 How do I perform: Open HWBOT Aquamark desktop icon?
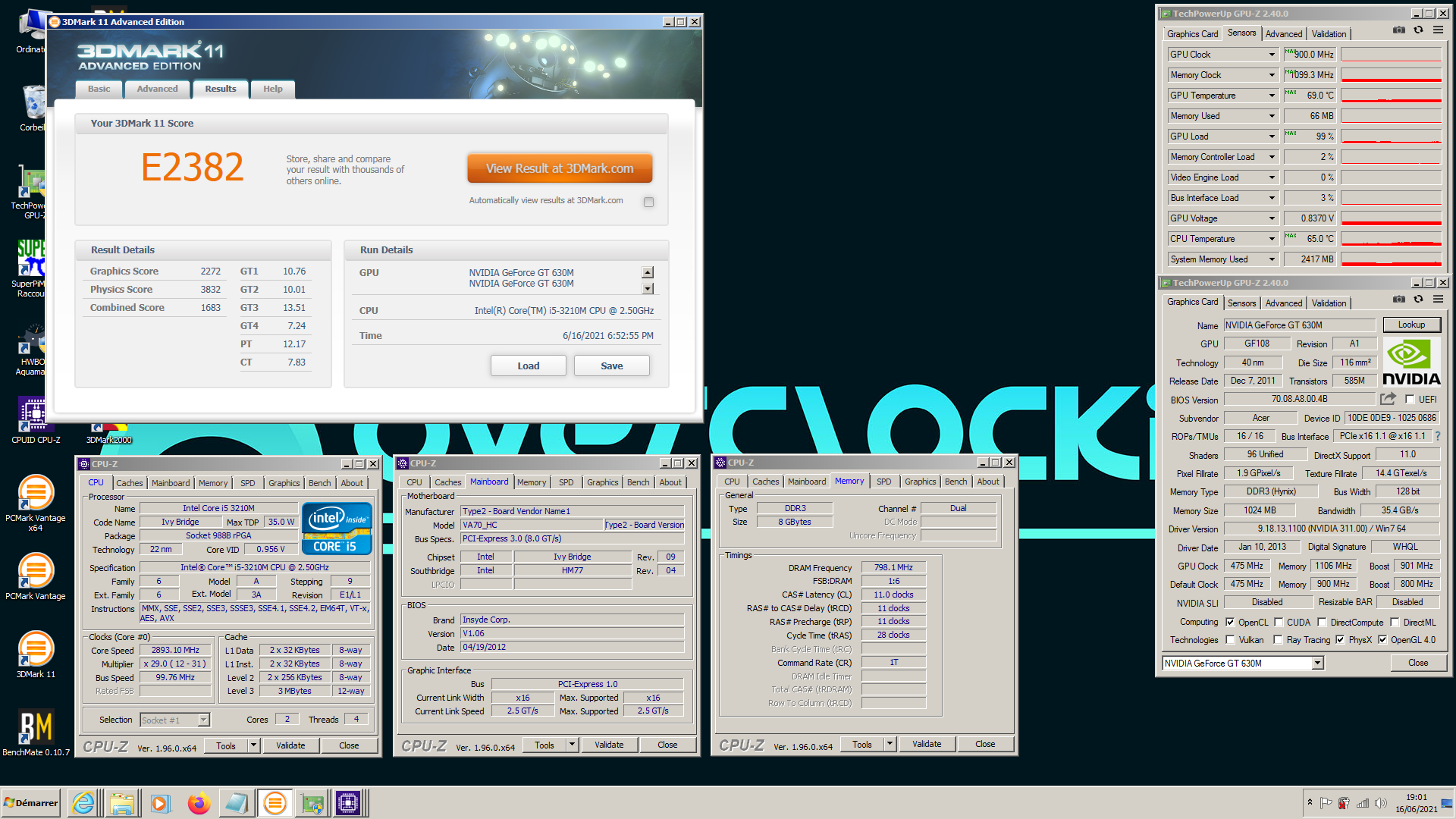tap(32, 350)
